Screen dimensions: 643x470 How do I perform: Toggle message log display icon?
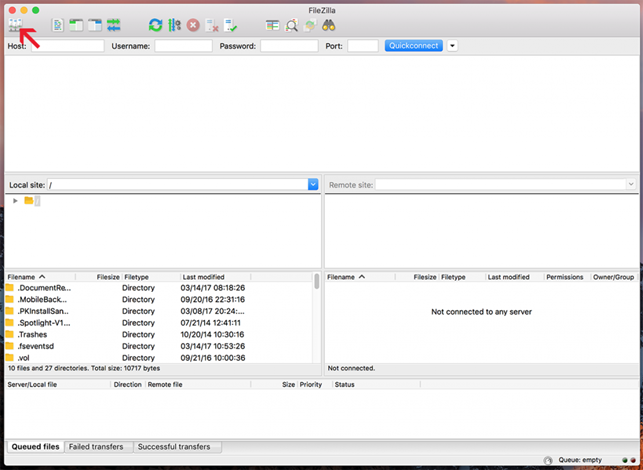[58, 25]
